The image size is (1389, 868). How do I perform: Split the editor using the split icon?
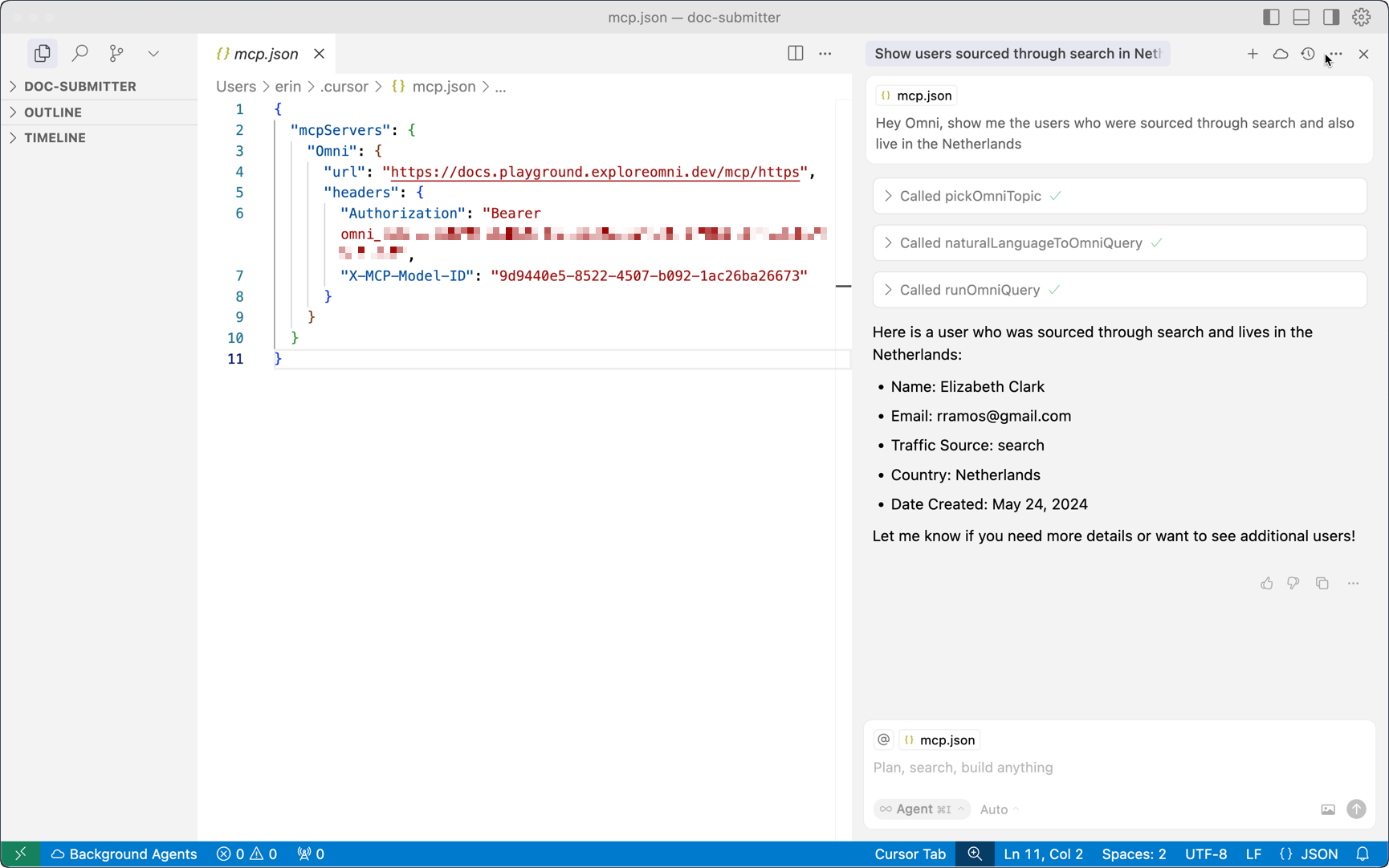(x=795, y=53)
